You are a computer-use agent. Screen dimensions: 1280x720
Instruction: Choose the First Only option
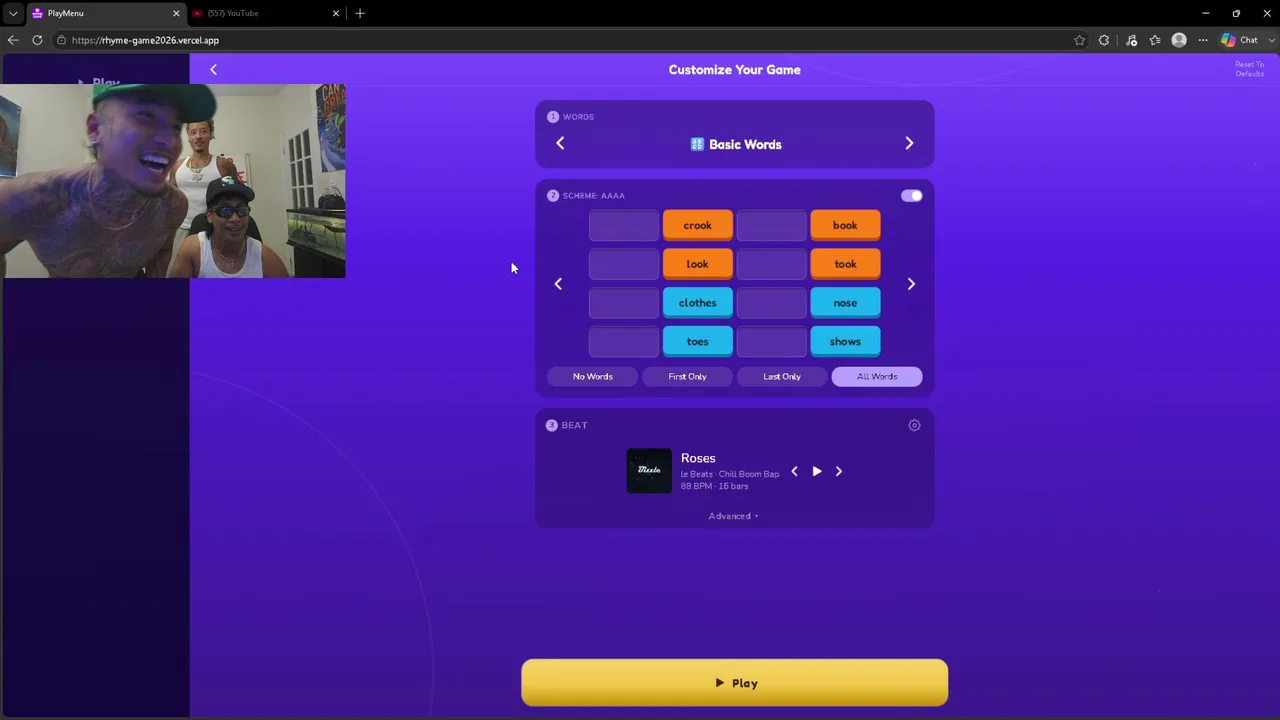pos(687,376)
